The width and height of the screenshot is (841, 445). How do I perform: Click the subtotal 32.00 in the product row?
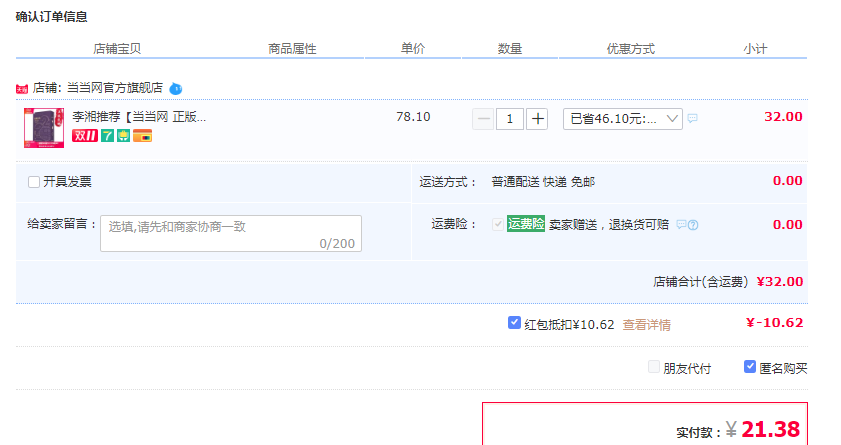[x=783, y=117]
